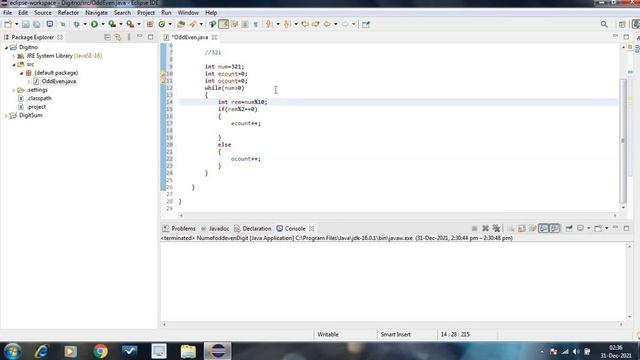
Task: Click the Open Console icon
Action: click(x=598, y=229)
